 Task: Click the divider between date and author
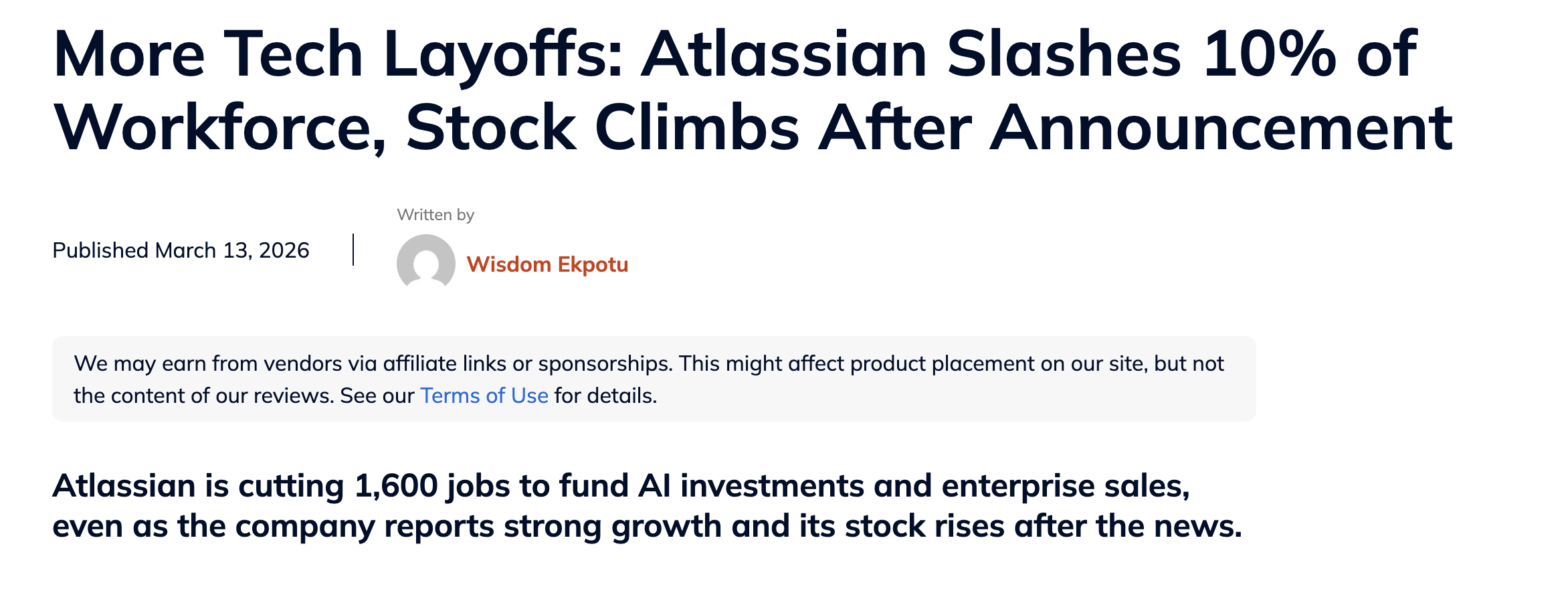click(353, 250)
